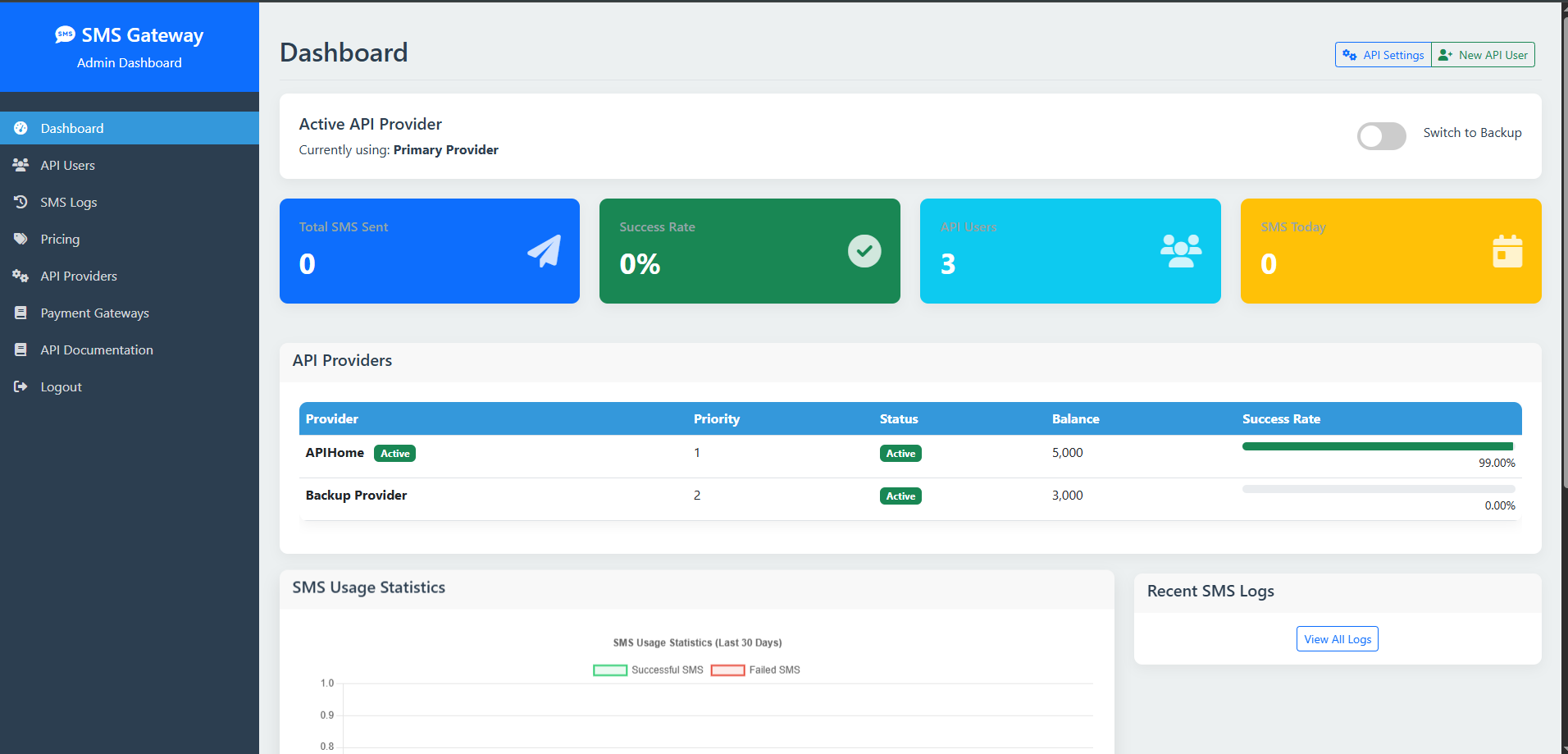The width and height of the screenshot is (1568, 754).
Task: Click the 99.00% success rate progress bar
Action: 1377,446
